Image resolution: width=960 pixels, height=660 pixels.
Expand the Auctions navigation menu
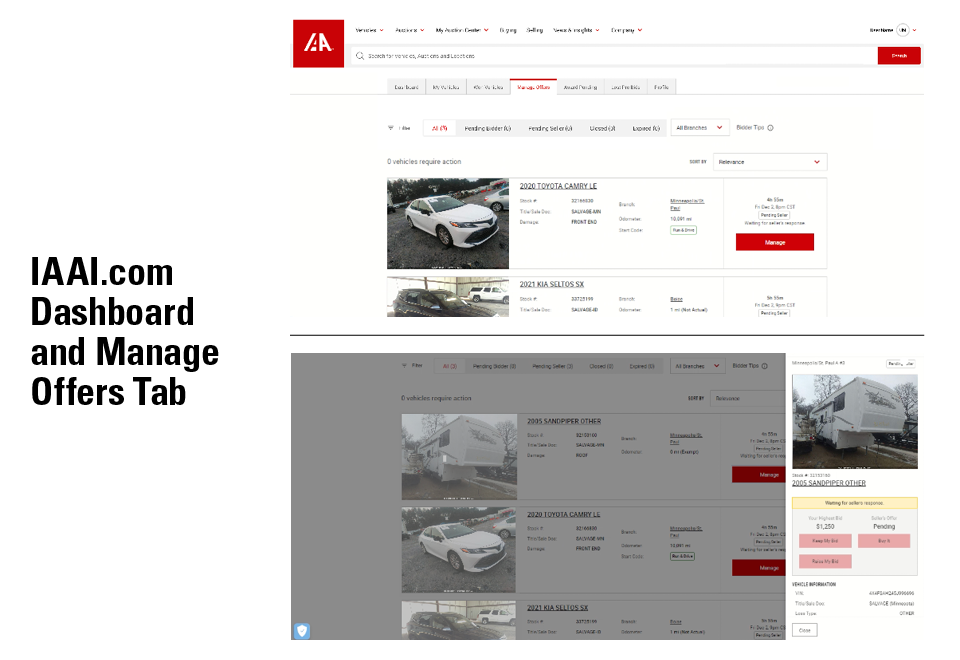[x=410, y=30]
